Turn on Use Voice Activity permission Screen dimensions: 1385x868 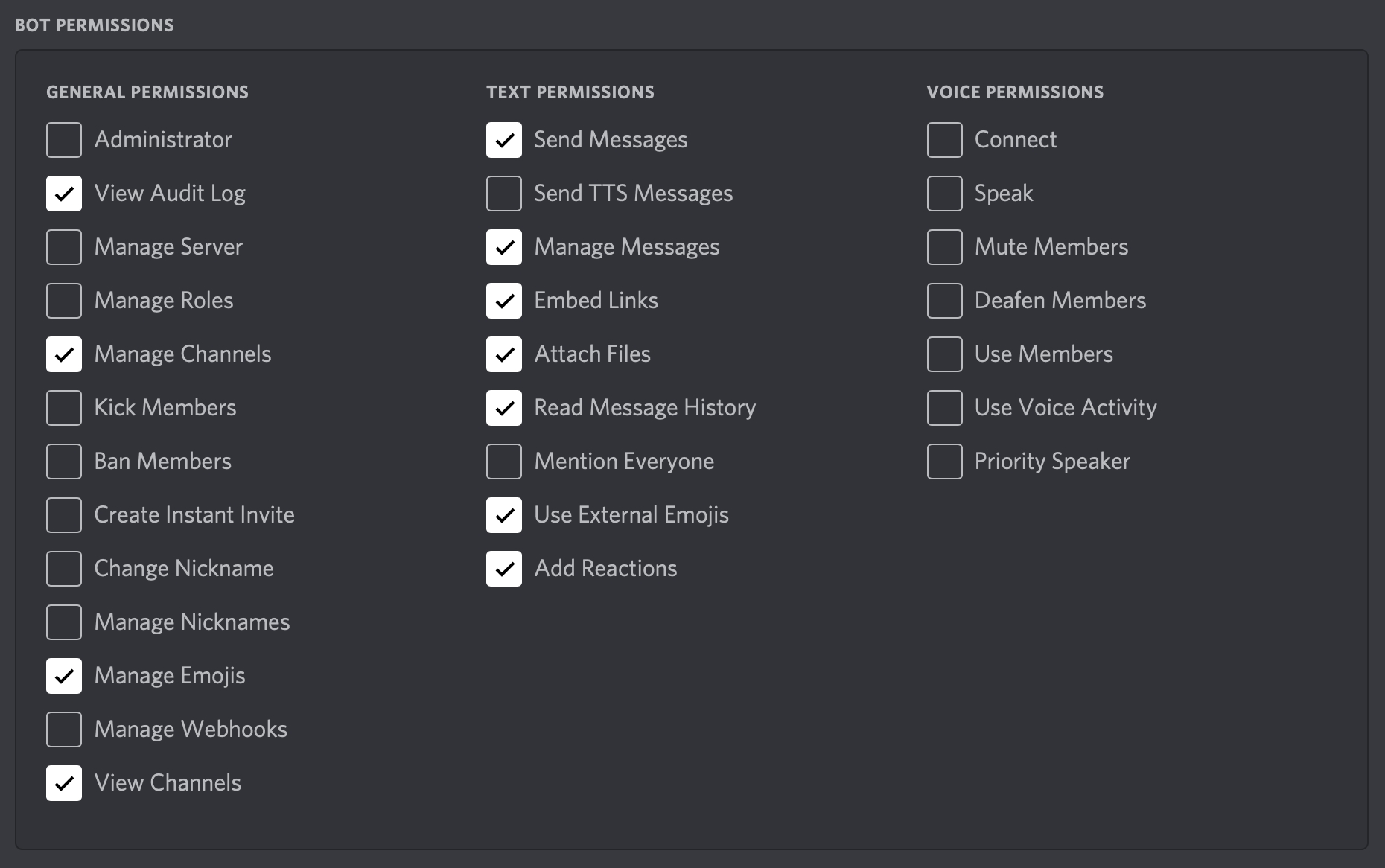[x=945, y=408]
